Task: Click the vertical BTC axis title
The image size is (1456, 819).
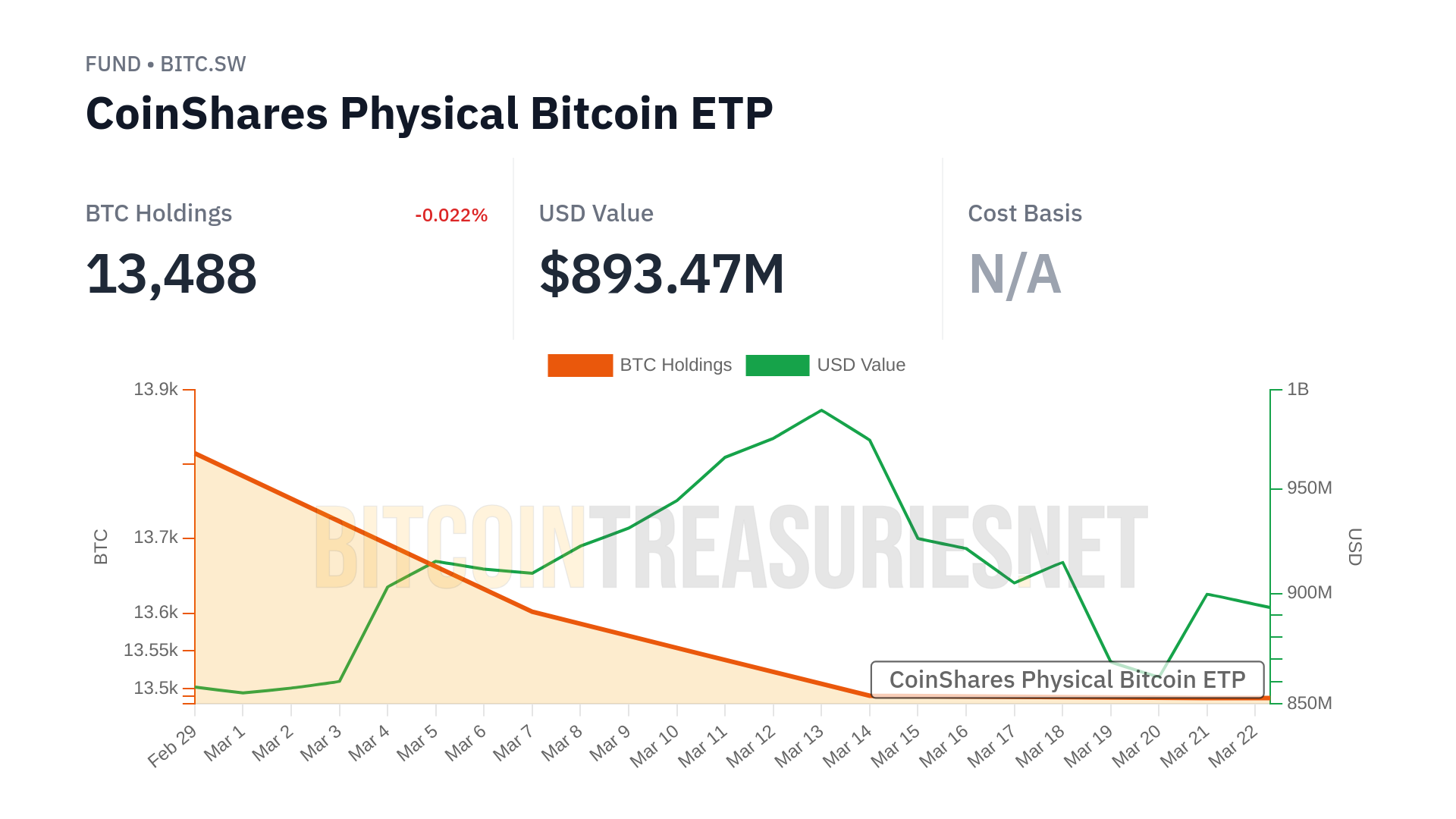Action: pyautogui.click(x=101, y=547)
